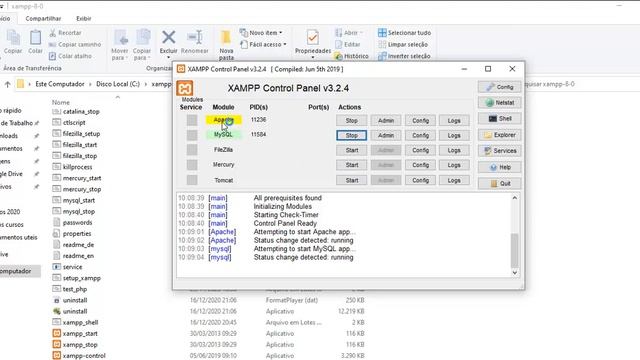The width and height of the screenshot is (640, 360).
Task: Click the log scrollbar up arrow
Action: point(515,198)
